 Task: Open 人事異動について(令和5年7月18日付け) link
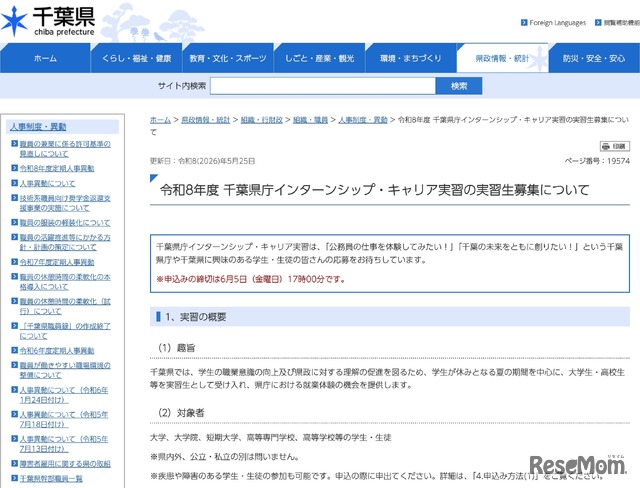[x=64, y=419]
